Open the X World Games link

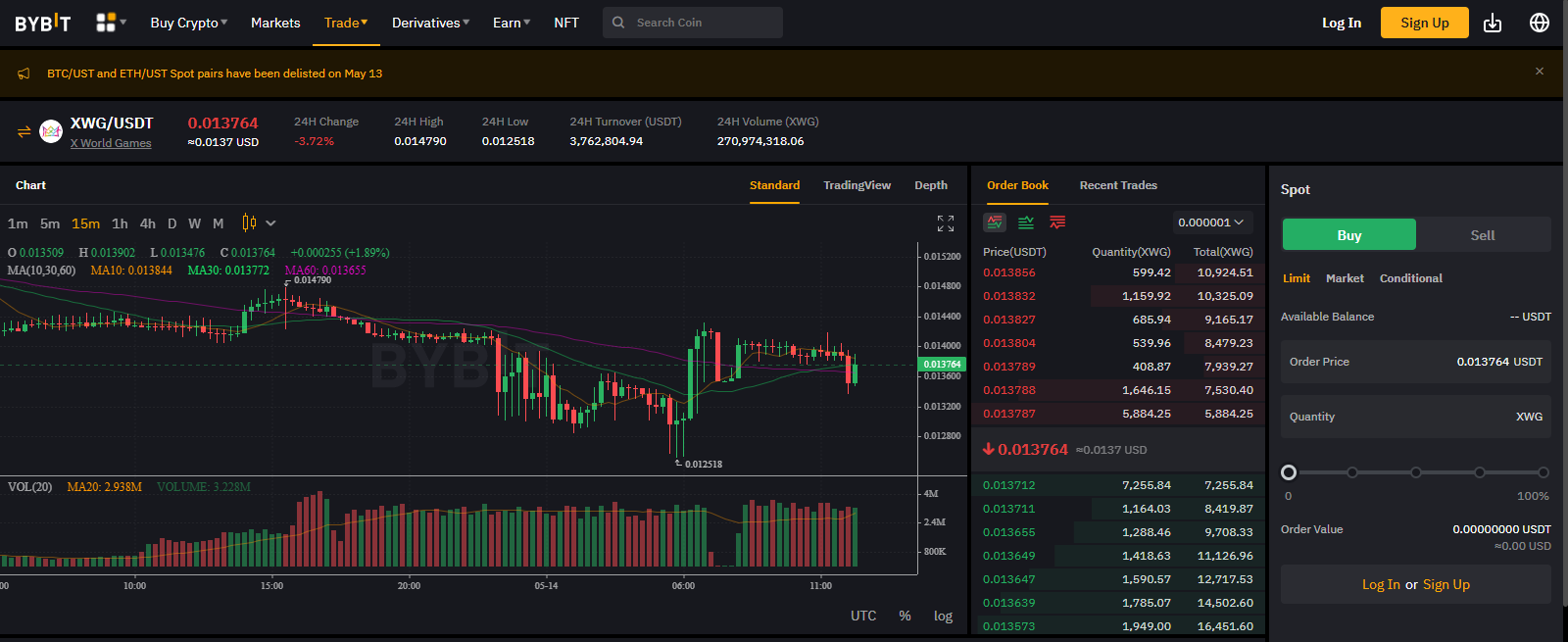pos(111,143)
